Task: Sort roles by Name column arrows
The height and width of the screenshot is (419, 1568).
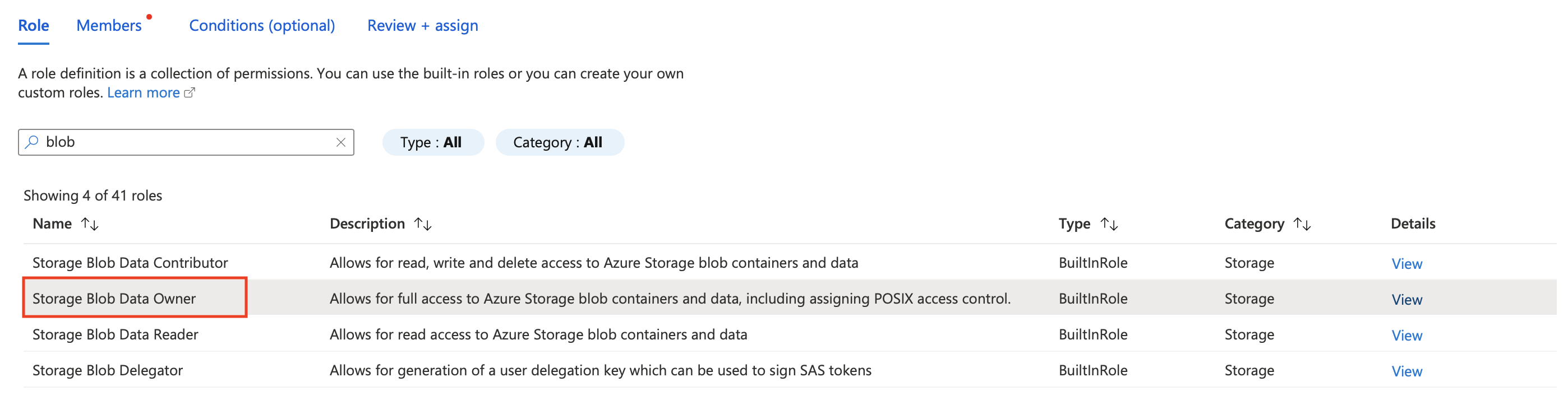Action: [90, 225]
